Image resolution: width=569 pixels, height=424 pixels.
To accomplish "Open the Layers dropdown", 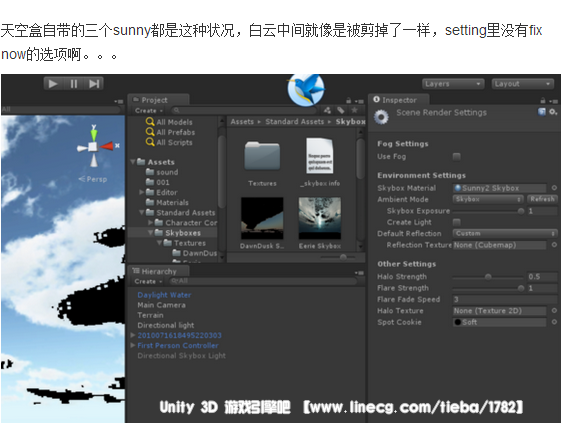I will (x=453, y=84).
